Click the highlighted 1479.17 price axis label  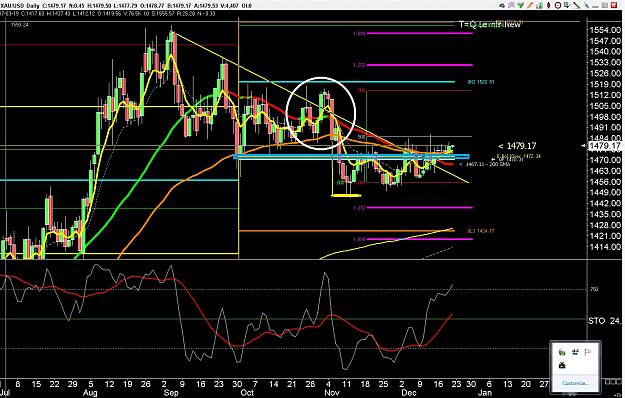[x=604, y=146]
